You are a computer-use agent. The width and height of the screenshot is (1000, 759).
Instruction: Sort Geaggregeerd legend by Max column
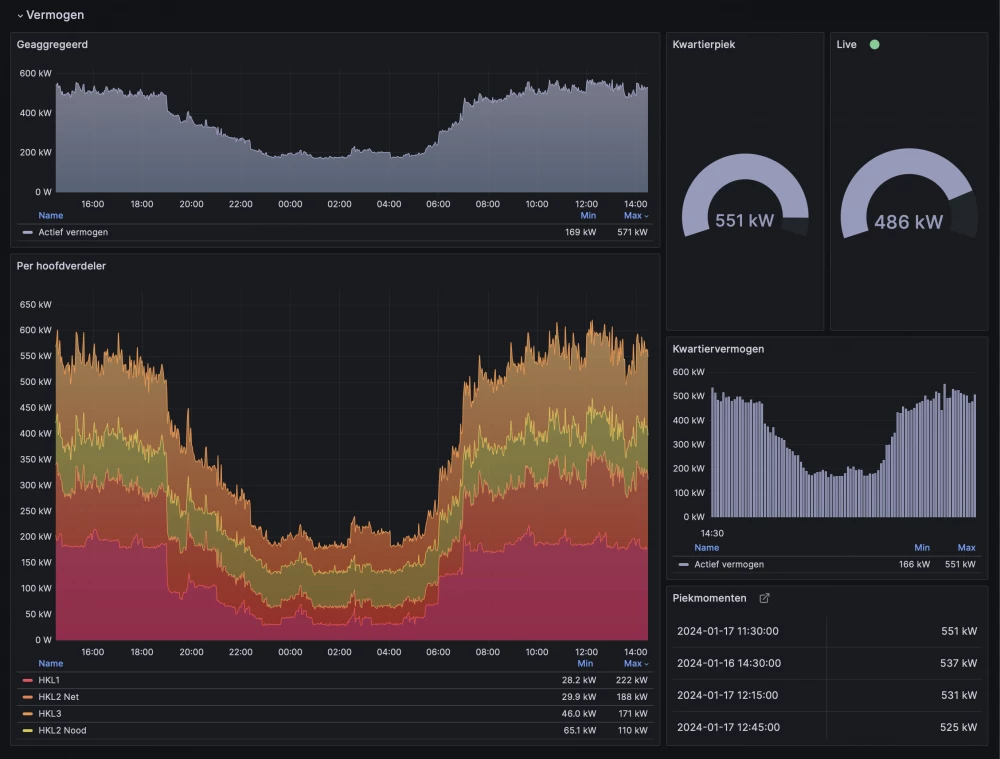click(634, 215)
